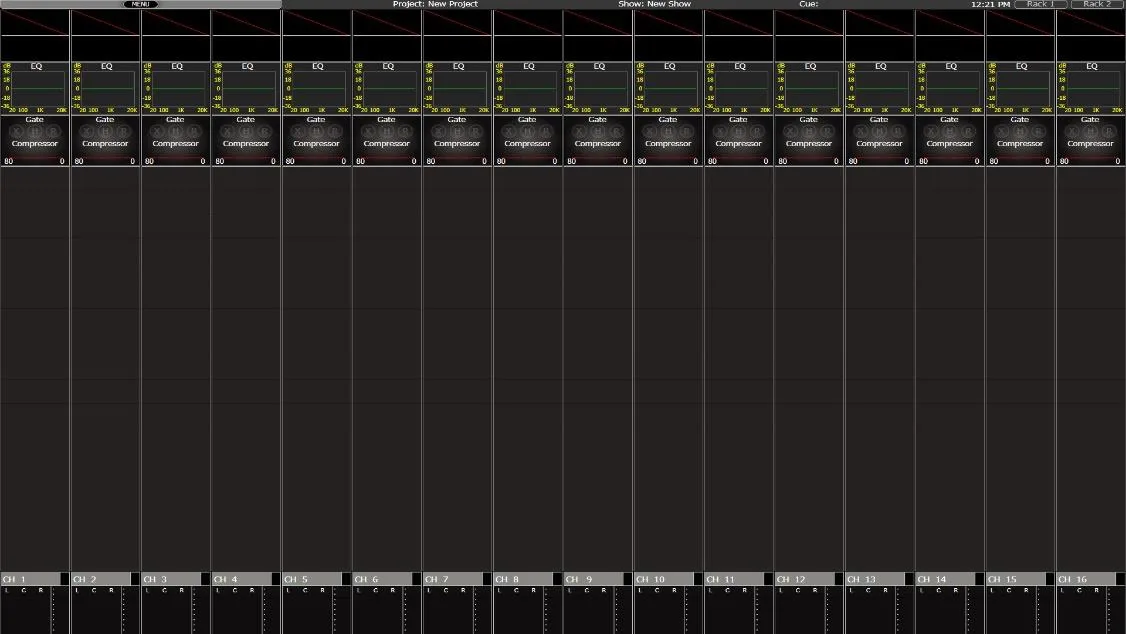Click the Gate R indicator on CH 16

[1109, 132]
